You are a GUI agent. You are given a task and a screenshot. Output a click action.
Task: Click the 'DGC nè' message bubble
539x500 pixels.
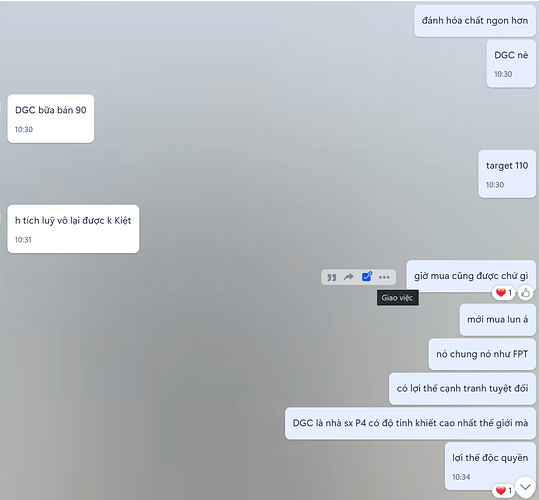[511, 63]
